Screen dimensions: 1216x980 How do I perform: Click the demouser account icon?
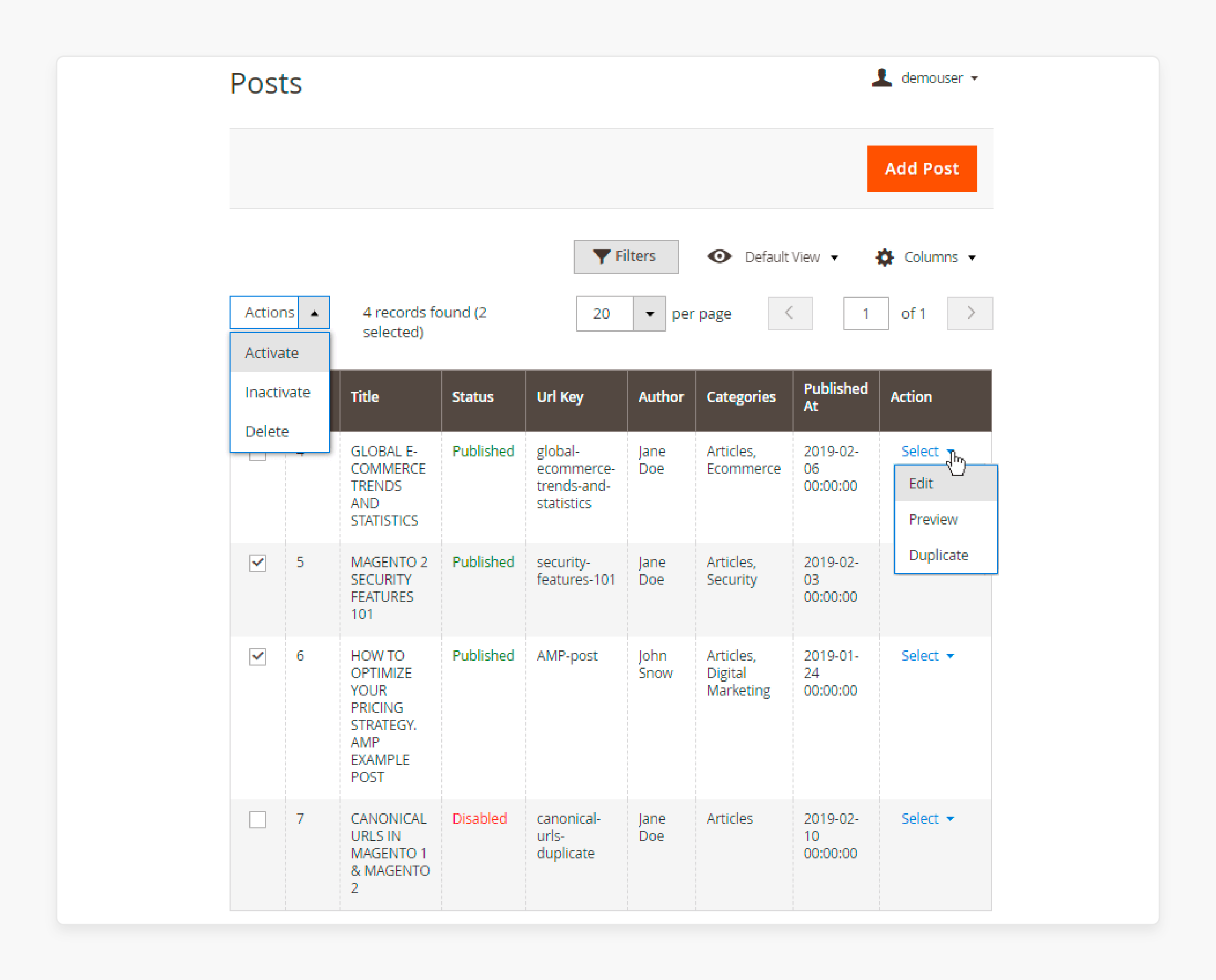coord(881,78)
